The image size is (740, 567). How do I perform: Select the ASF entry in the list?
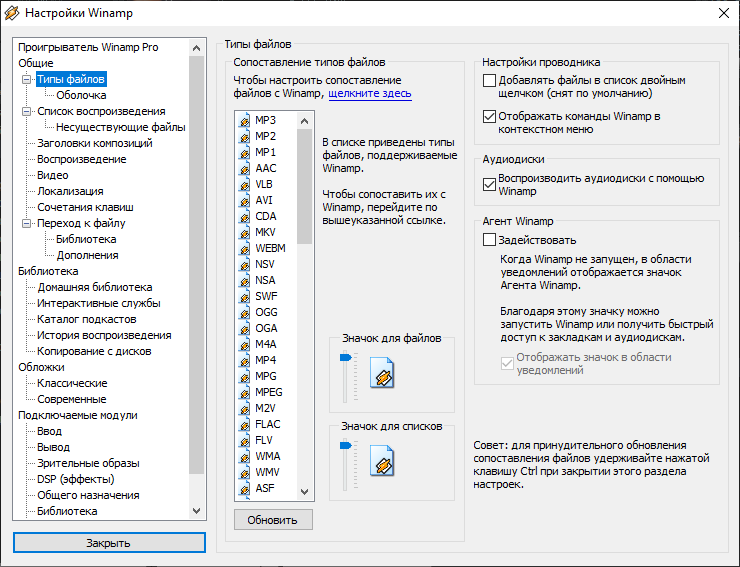coord(265,488)
